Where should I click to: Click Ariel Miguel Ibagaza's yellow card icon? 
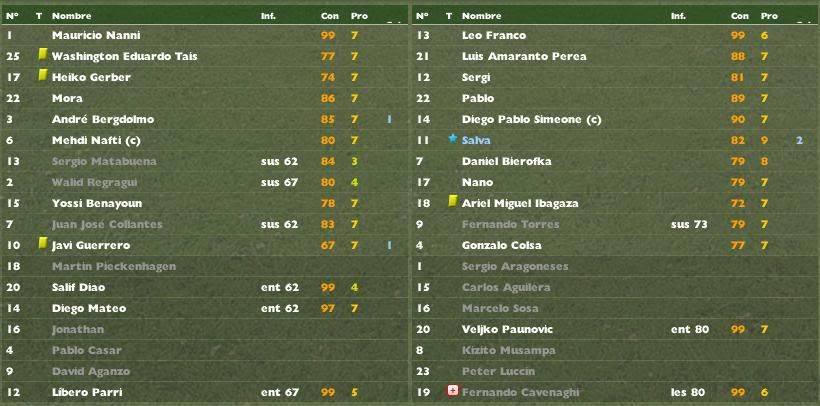click(453, 202)
